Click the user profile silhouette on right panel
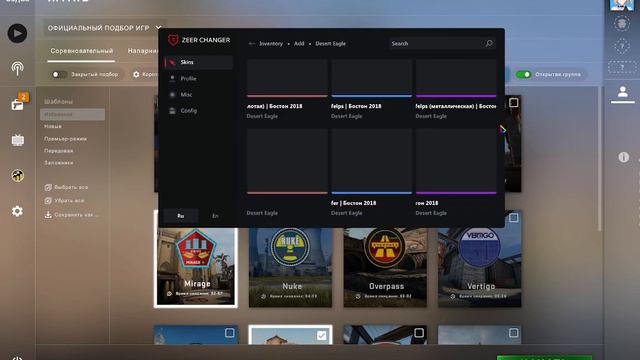 point(622,92)
